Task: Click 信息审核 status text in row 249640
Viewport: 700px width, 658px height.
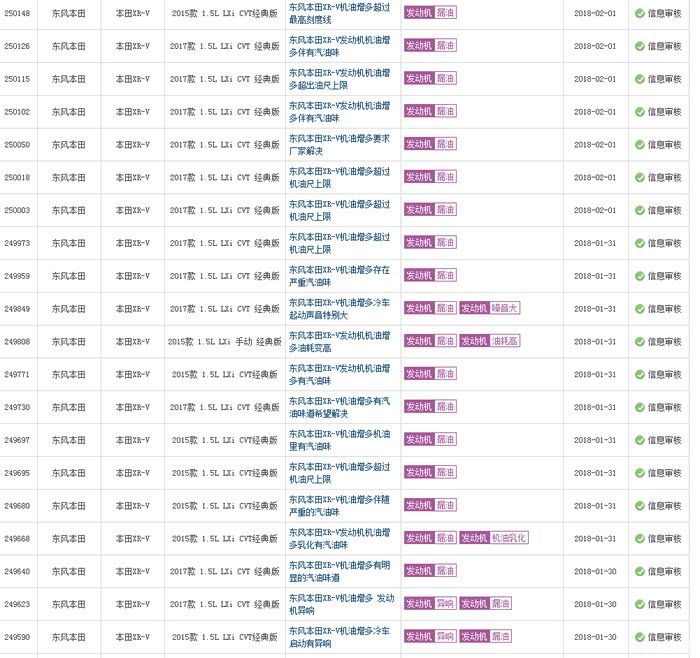Action: [664, 571]
